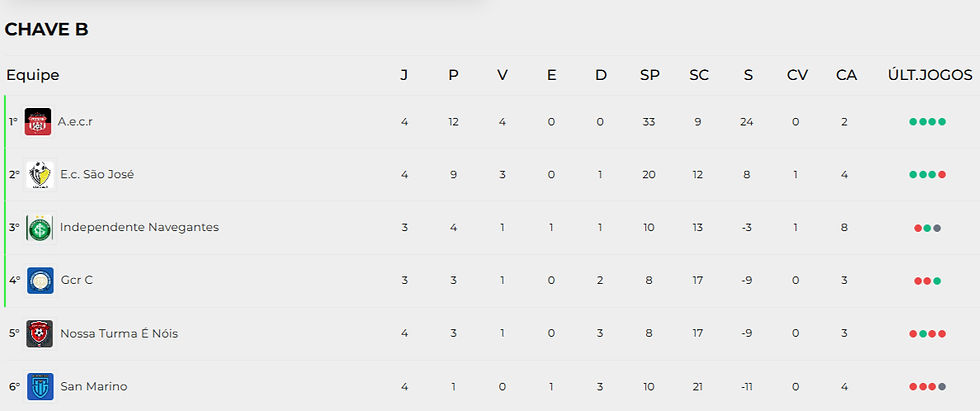
Task: Select the Independente Navegantes team name
Action: [139, 228]
